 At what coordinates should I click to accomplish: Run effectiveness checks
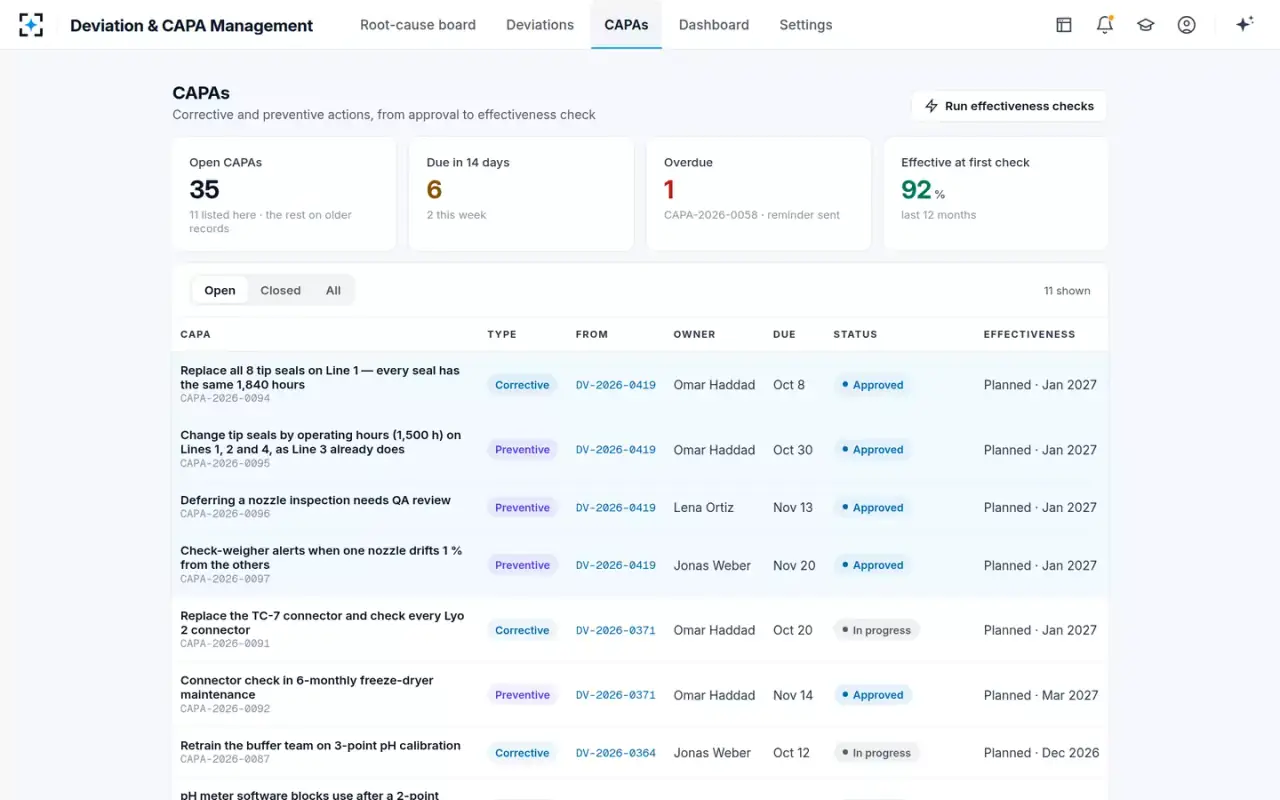1009,106
